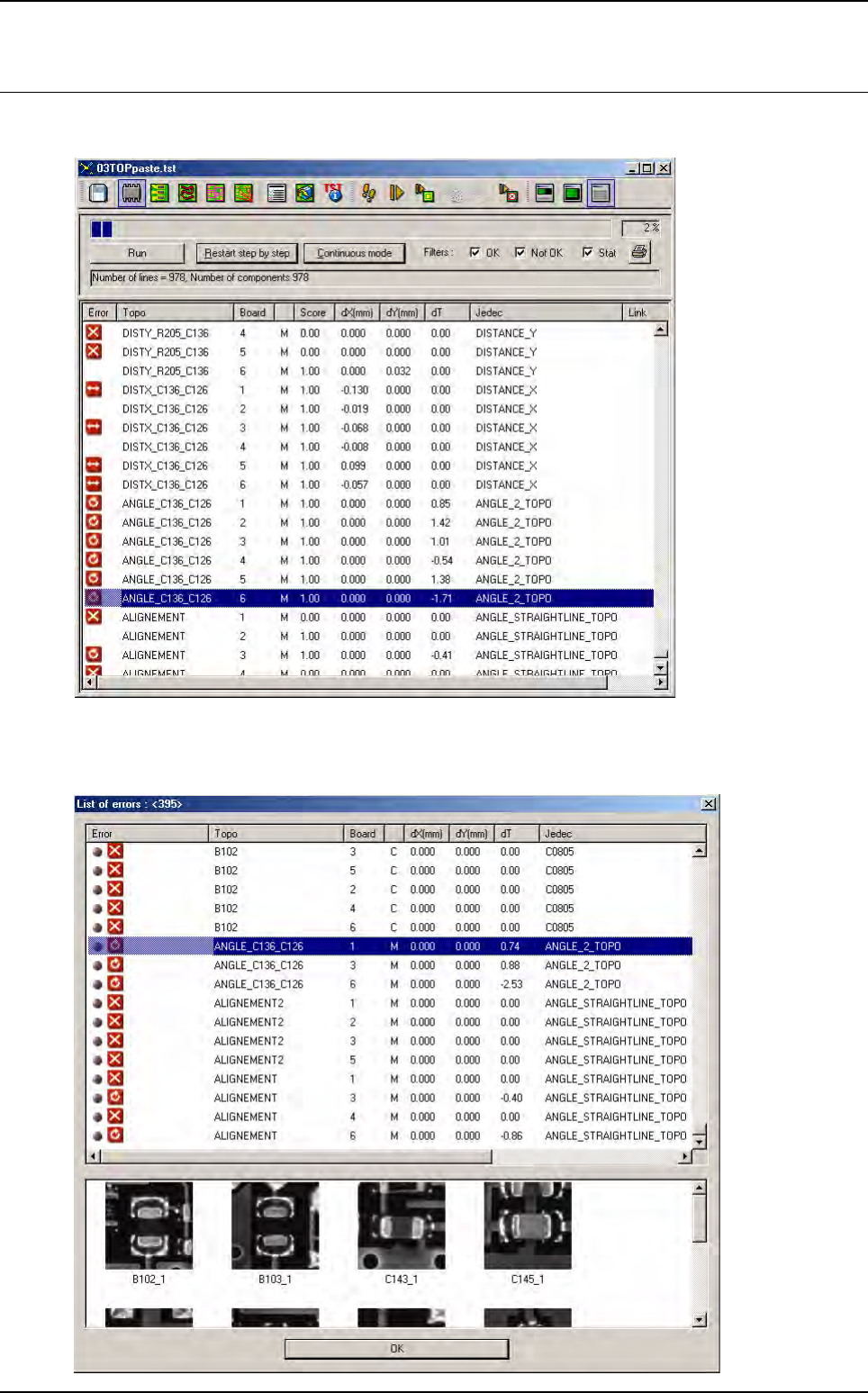Click dT column header in errors list

(x=516, y=834)
